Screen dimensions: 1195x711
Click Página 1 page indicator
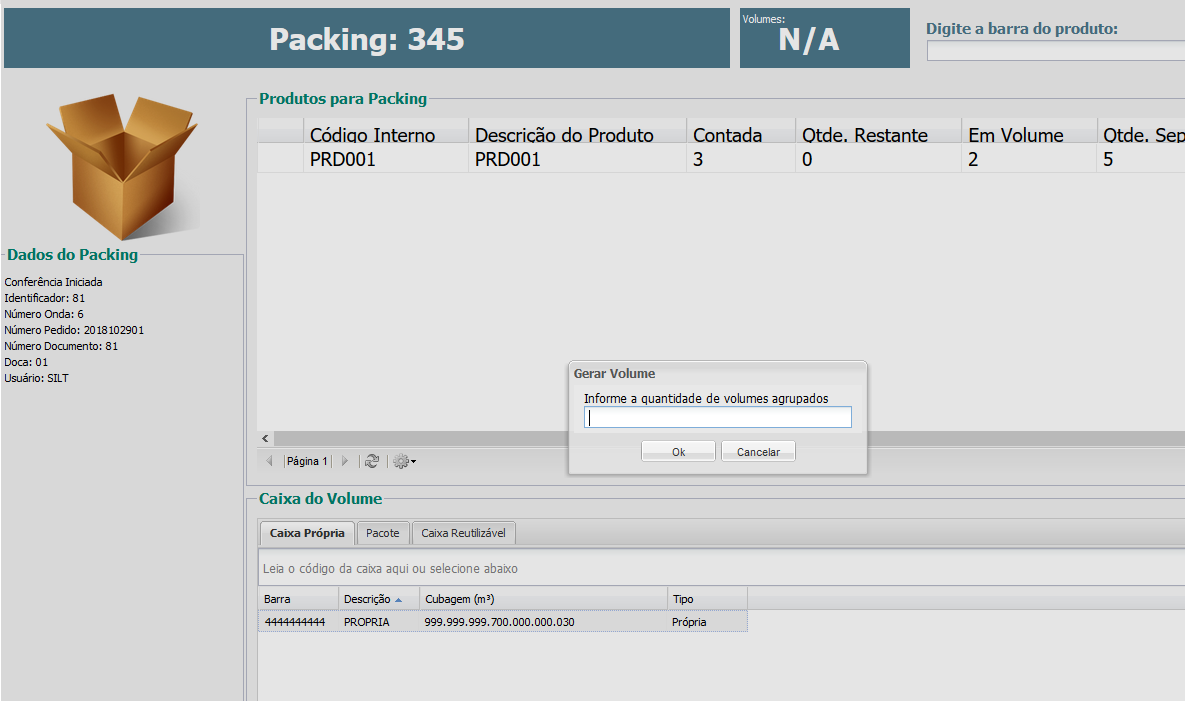pos(307,461)
